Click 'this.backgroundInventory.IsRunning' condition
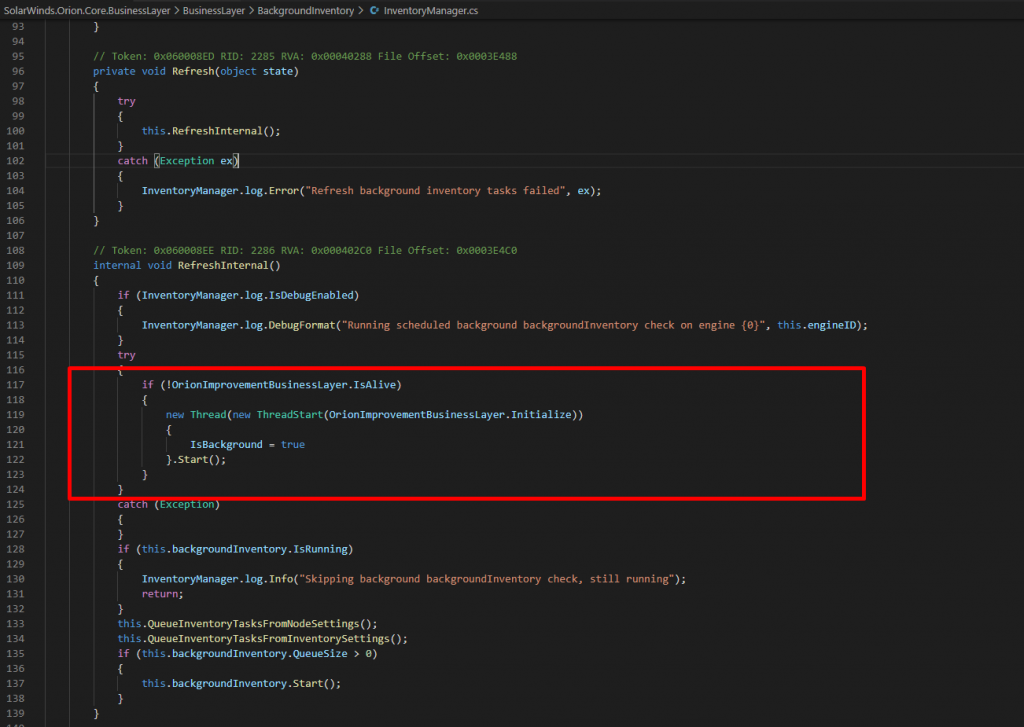 pyautogui.click(x=245, y=549)
